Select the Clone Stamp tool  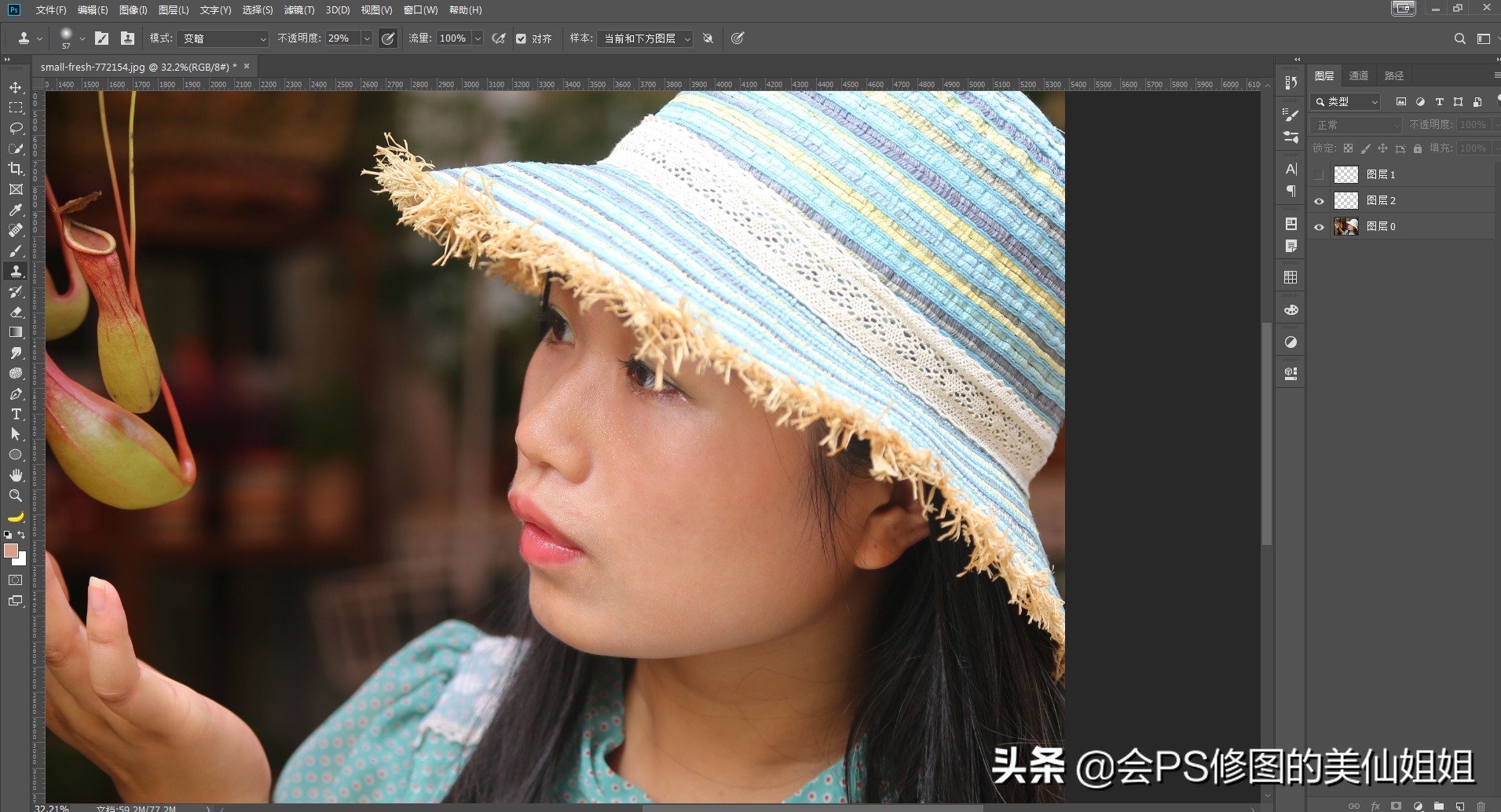16,271
